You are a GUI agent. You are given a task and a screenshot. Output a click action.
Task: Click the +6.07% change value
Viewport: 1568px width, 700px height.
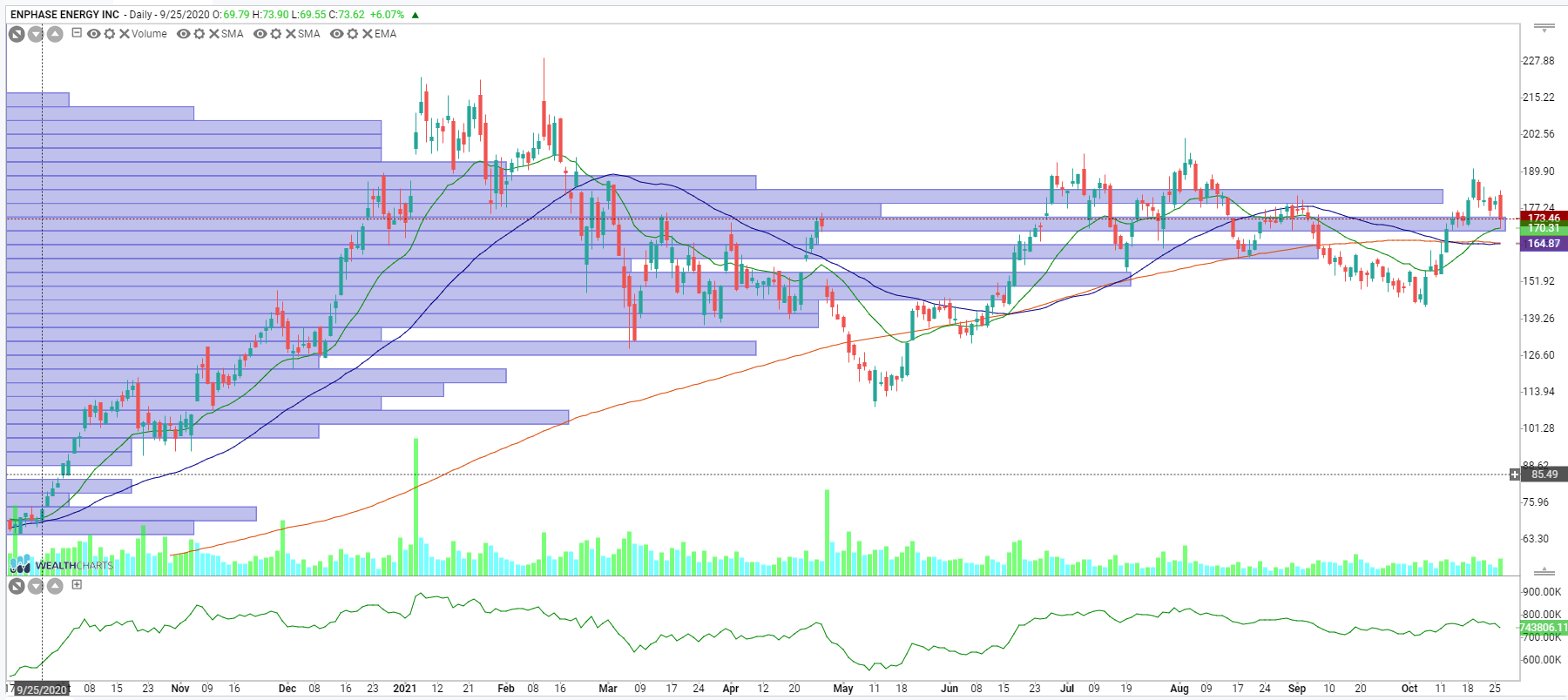pos(388,15)
